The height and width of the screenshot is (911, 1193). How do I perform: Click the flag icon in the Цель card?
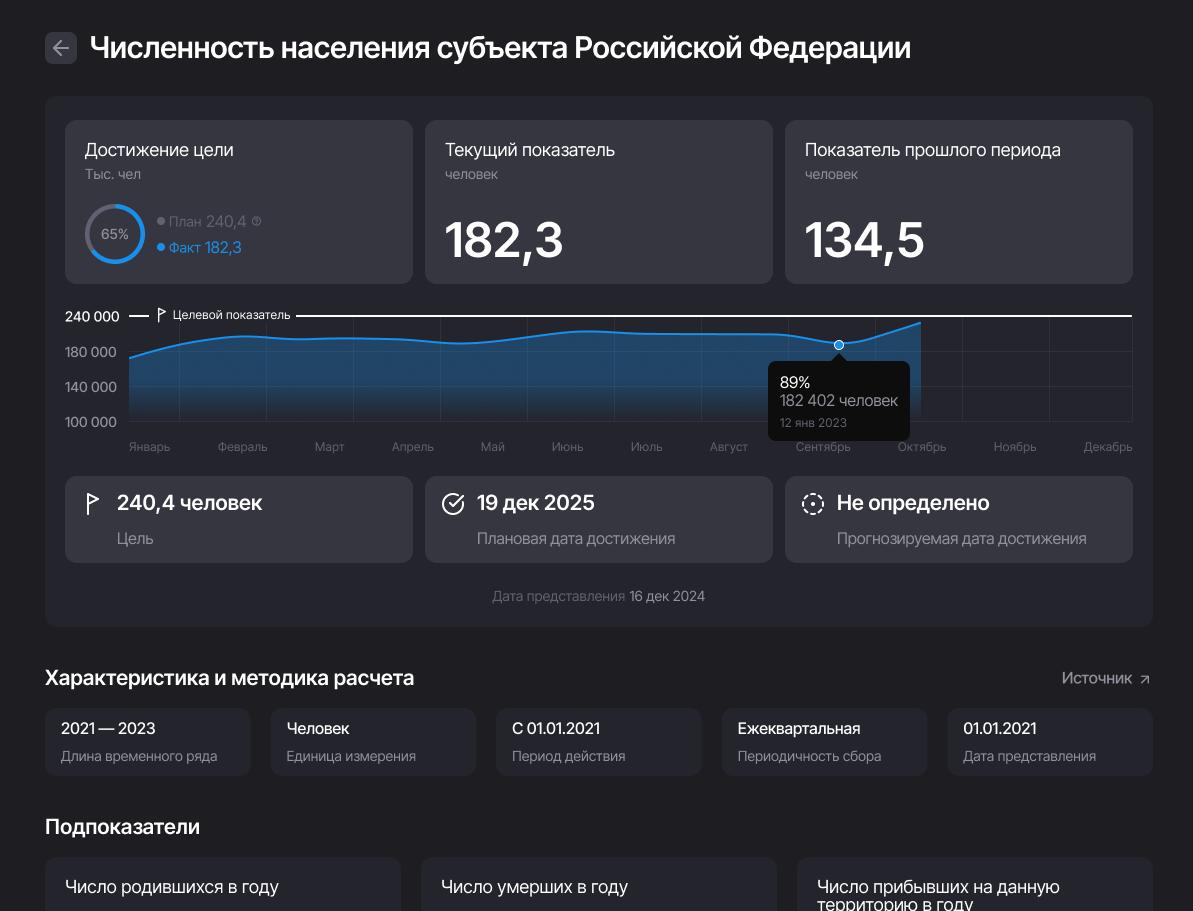tap(93, 503)
